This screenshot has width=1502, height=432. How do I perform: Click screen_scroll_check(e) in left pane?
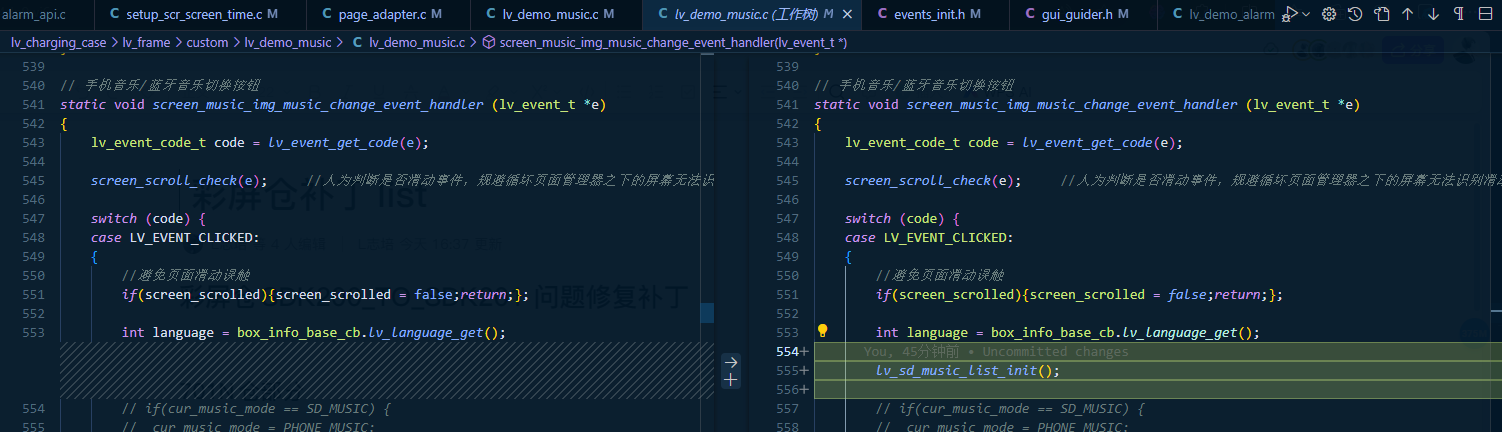[179, 181]
